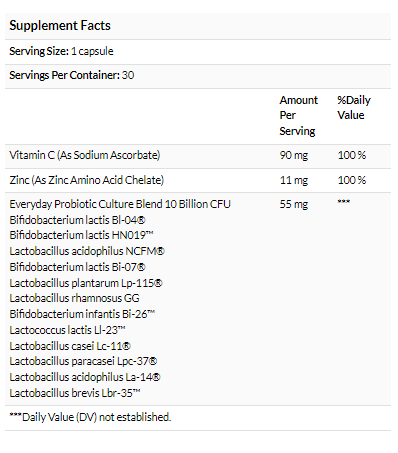The width and height of the screenshot is (398, 453).
Task: Select Lactobacillus acidophilus NCFM line
Action: (87, 251)
